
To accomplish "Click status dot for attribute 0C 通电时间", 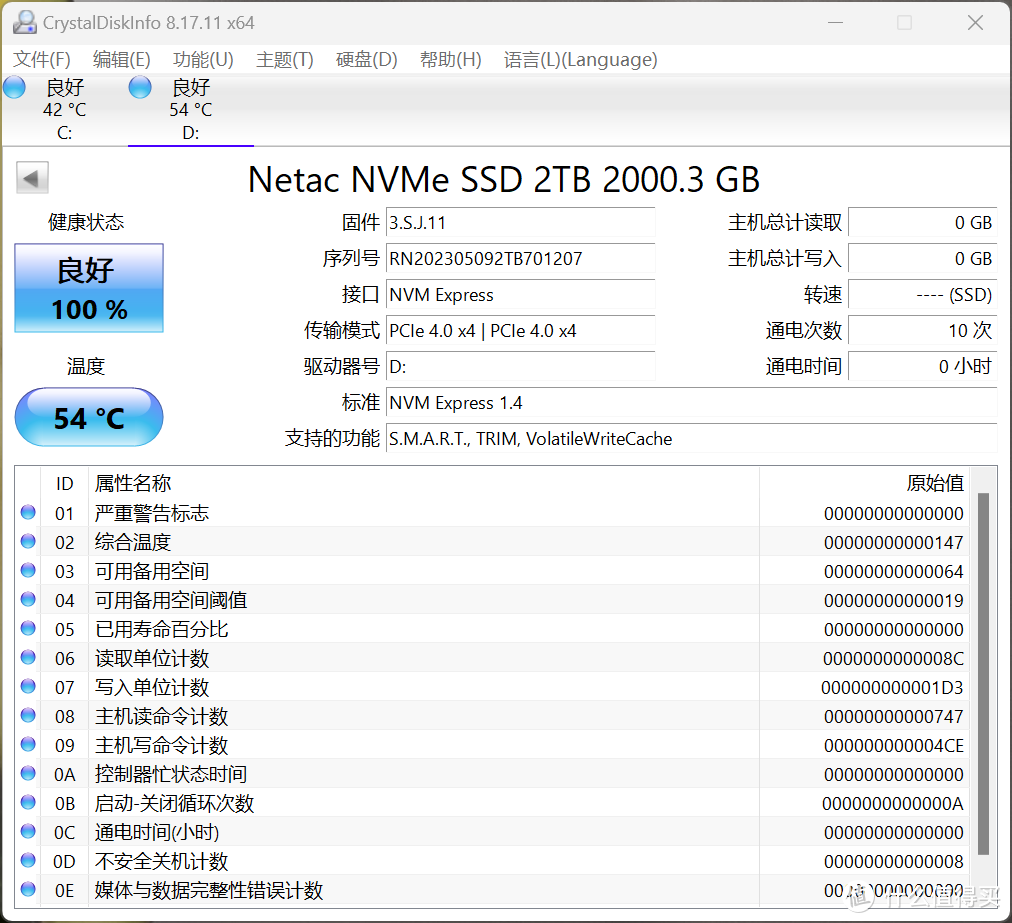I will (x=28, y=831).
